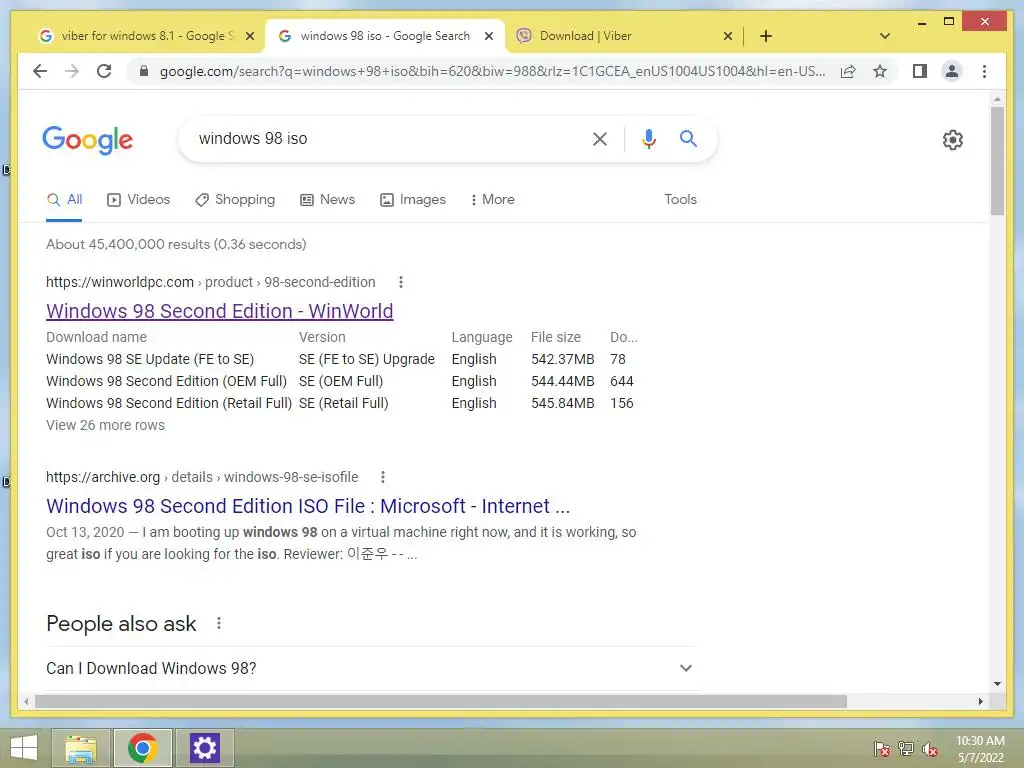1024x768 pixels.
Task: Click Windows 98 Second Edition (OEM Full)
Action: coord(167,381)
